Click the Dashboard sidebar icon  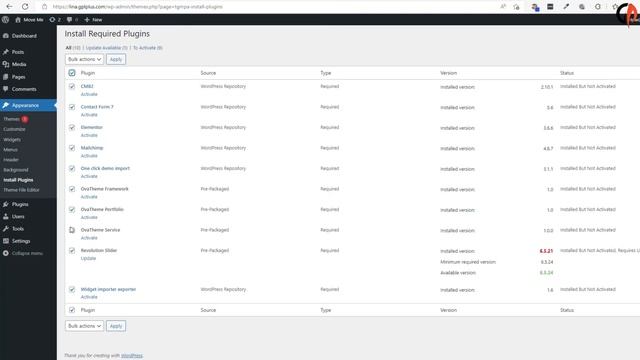[x=6, y=36]
